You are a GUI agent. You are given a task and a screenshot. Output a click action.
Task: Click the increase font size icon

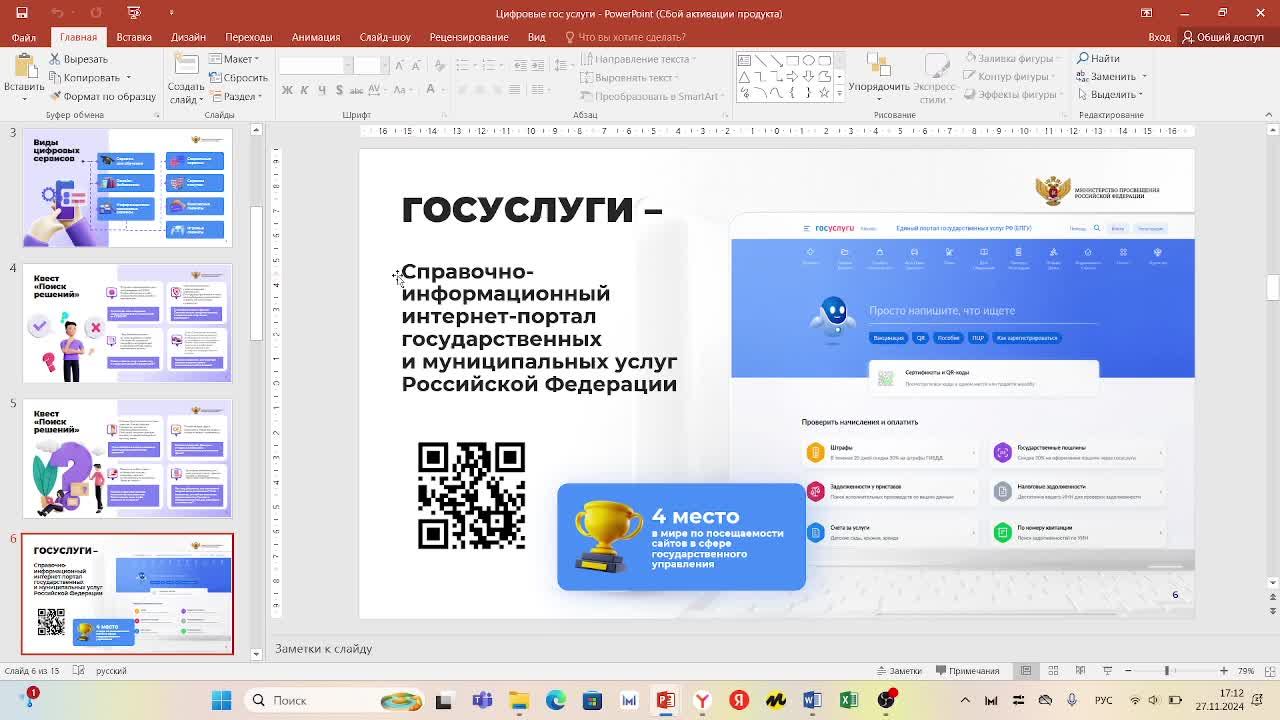tap(400, 65)
